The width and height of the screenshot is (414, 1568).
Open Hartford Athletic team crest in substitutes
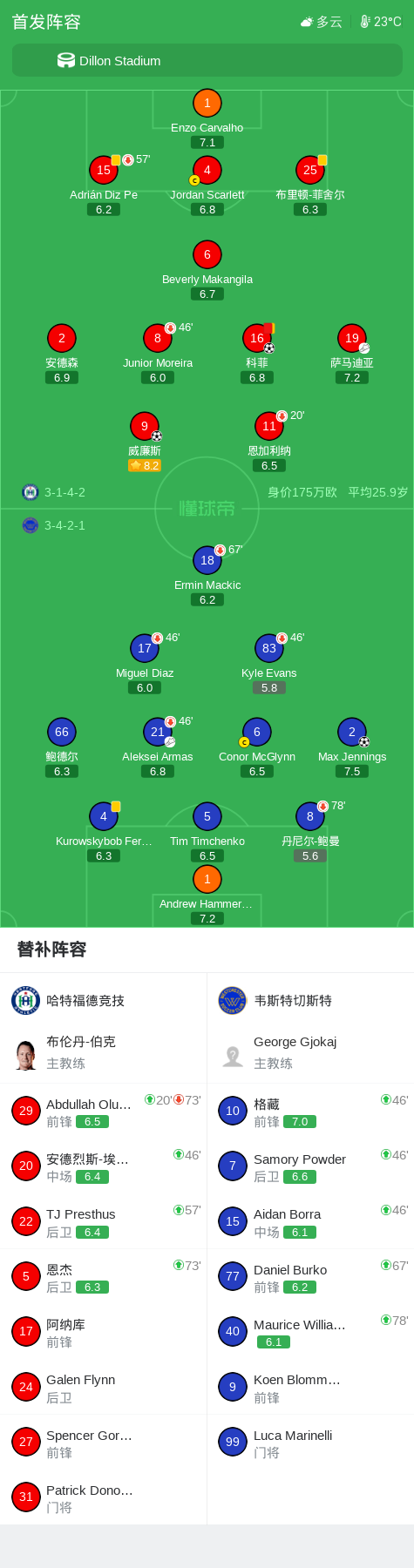(x=26, y=1000)
